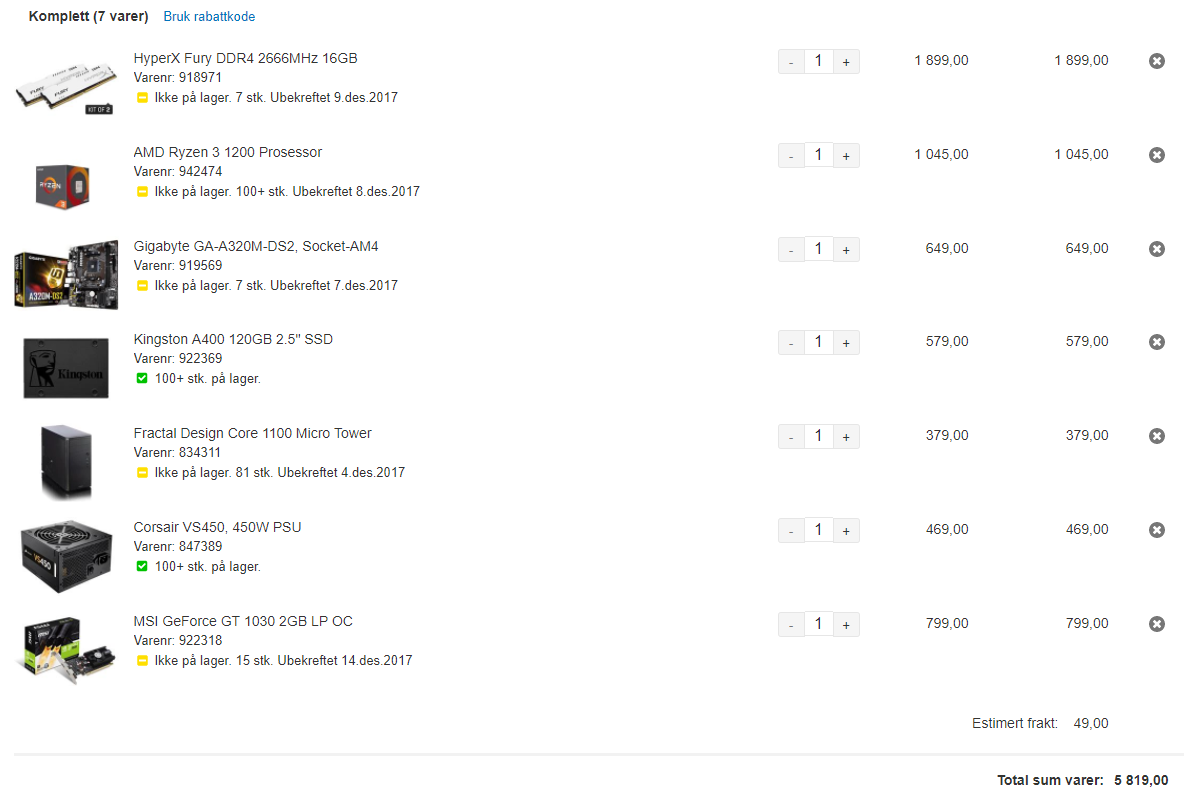
Task: Remove MSI GeForce GT 1030 from cart
Action: click(1156, 624)
